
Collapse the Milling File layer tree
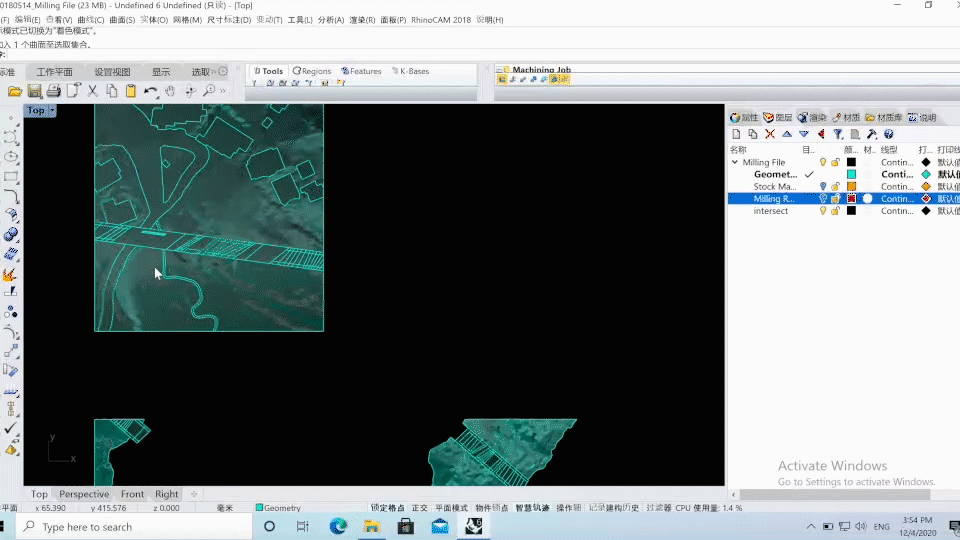[x=735, y=162]
